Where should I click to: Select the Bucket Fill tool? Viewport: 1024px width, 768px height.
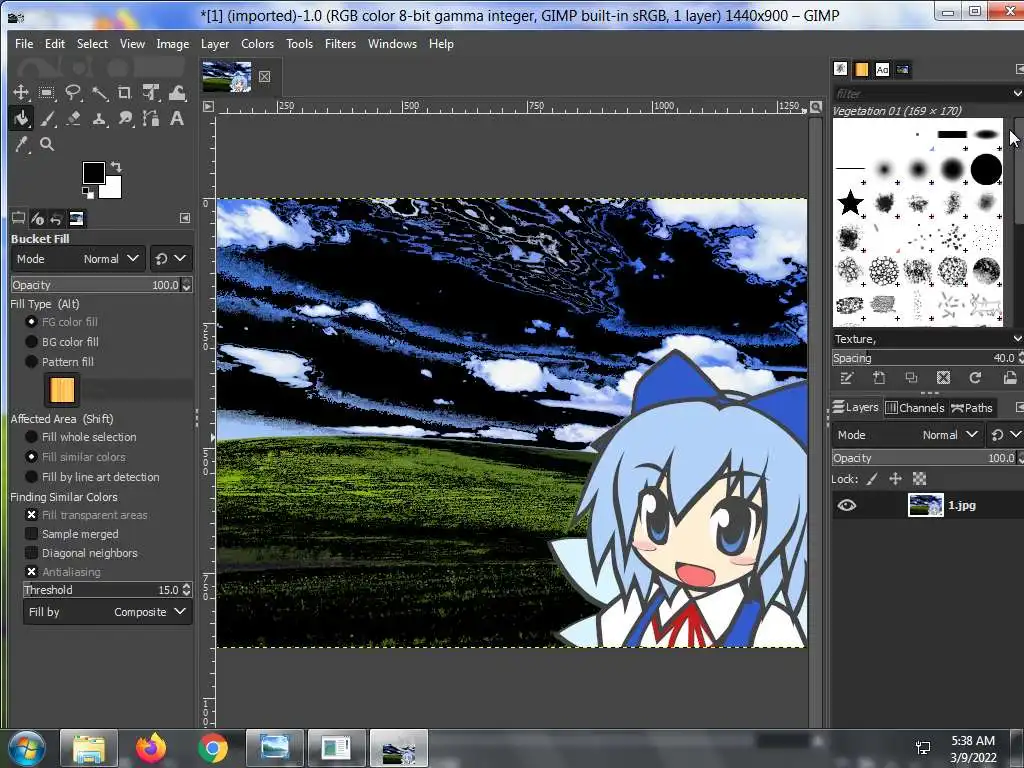click(x=21, y=118)
